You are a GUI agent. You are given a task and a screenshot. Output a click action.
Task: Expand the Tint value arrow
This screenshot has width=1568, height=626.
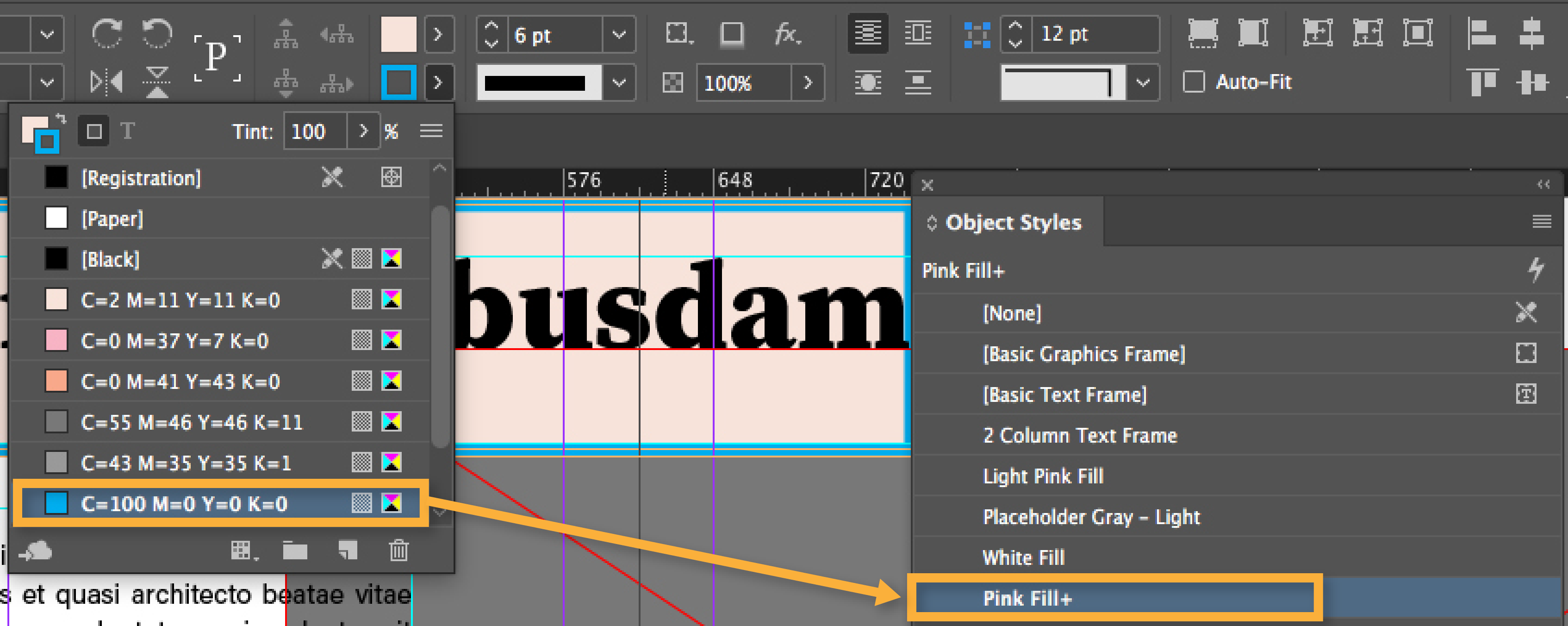363,131
